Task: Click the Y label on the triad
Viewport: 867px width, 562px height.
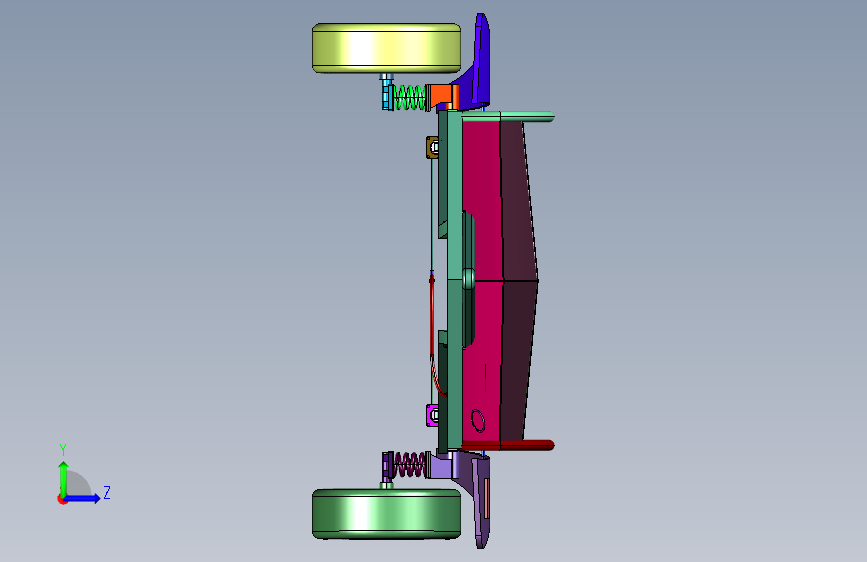Action: point(63,450)
